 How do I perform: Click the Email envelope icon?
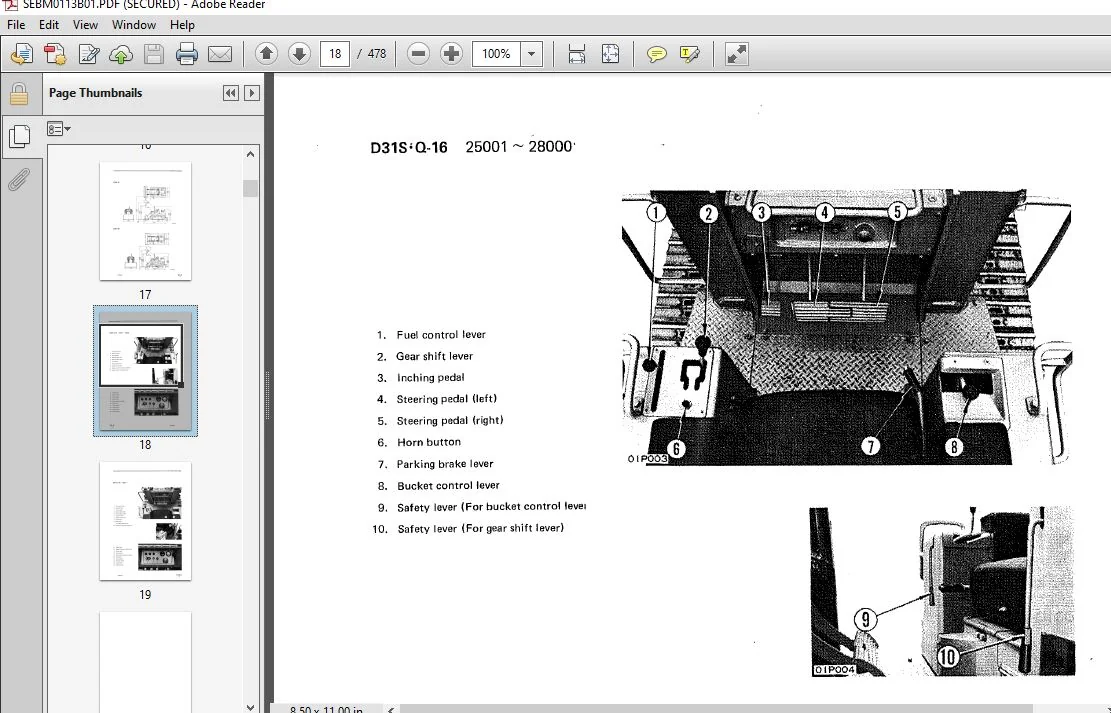pyautogui.click(x=220, y=54)
